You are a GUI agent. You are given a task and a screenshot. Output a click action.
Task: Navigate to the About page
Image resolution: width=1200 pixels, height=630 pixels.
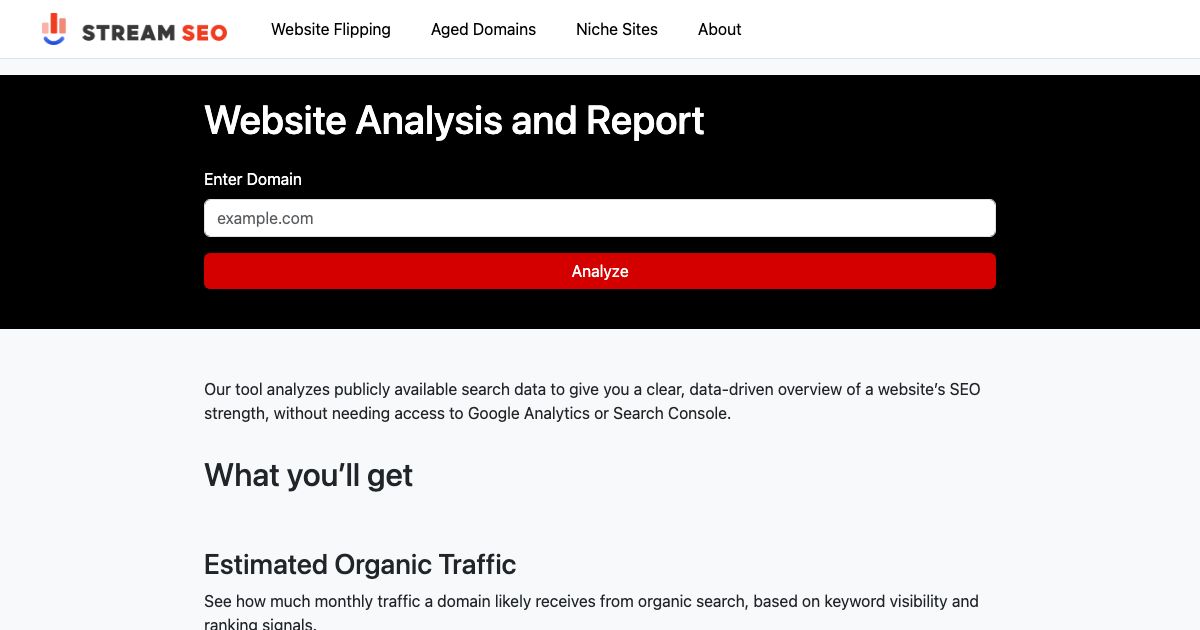[x=719, y=29]
